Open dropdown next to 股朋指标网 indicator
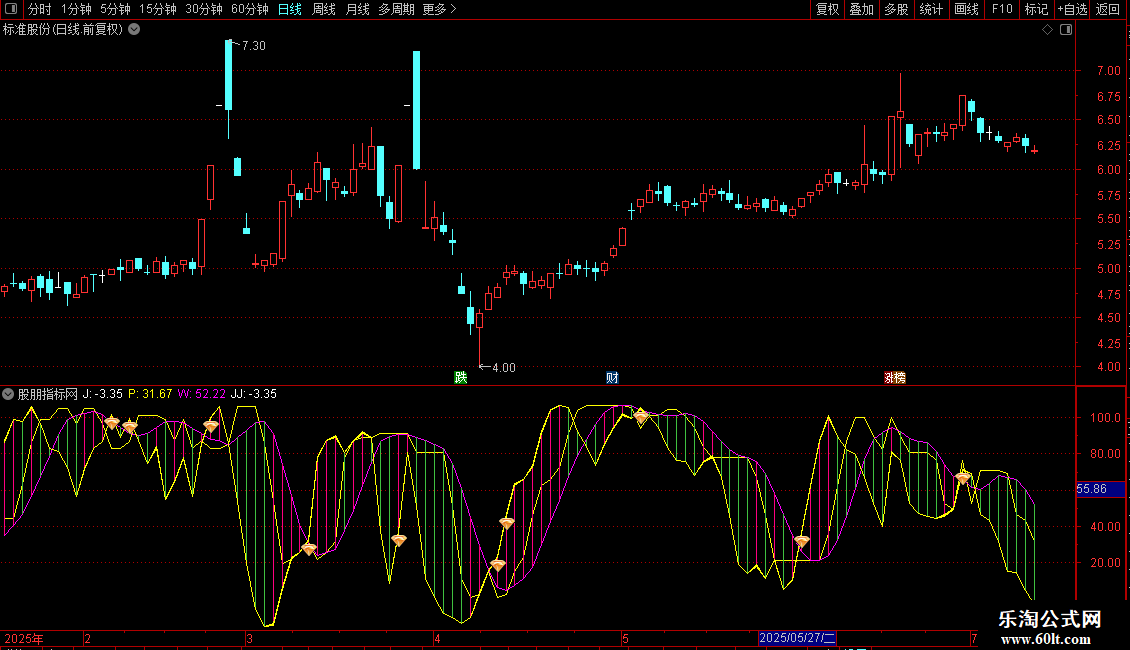1130x650 pixels. tap(8, 394)
